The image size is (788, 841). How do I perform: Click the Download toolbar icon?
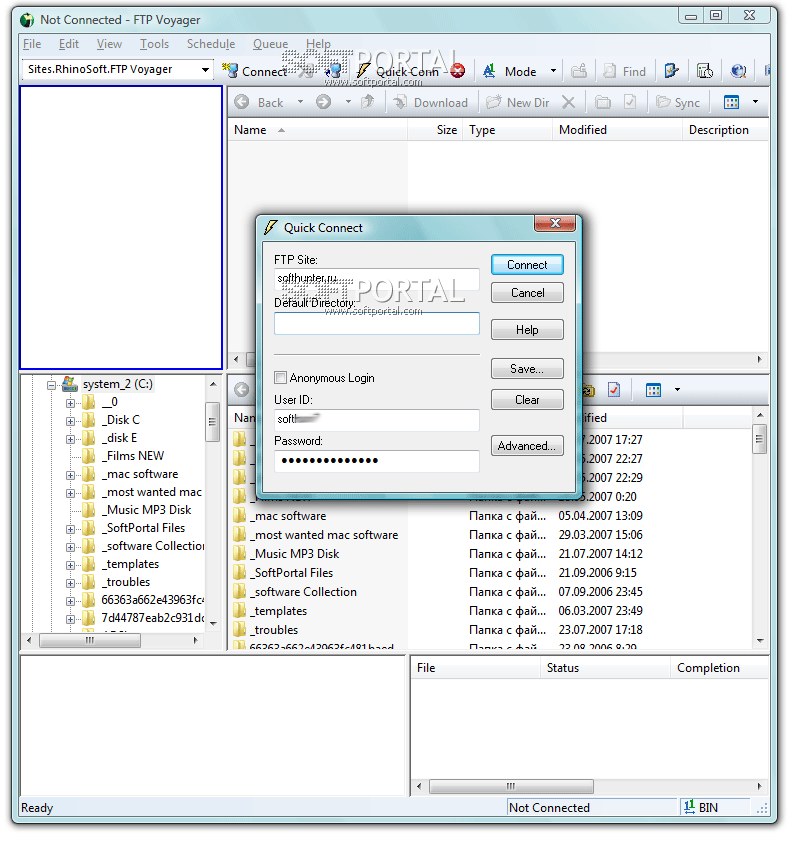(x=400, y=102)
